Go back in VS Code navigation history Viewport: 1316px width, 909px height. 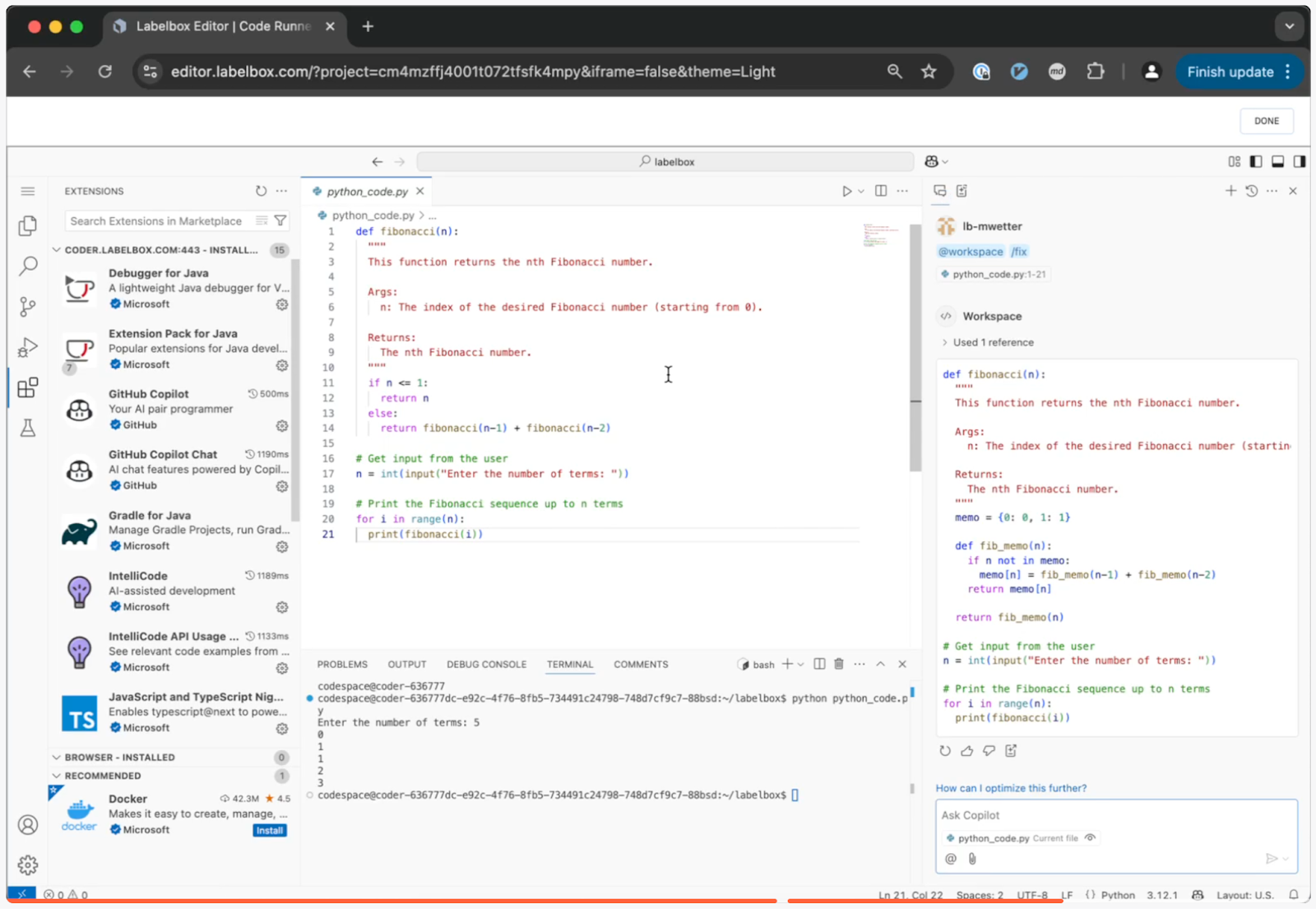tap(378, 162)
